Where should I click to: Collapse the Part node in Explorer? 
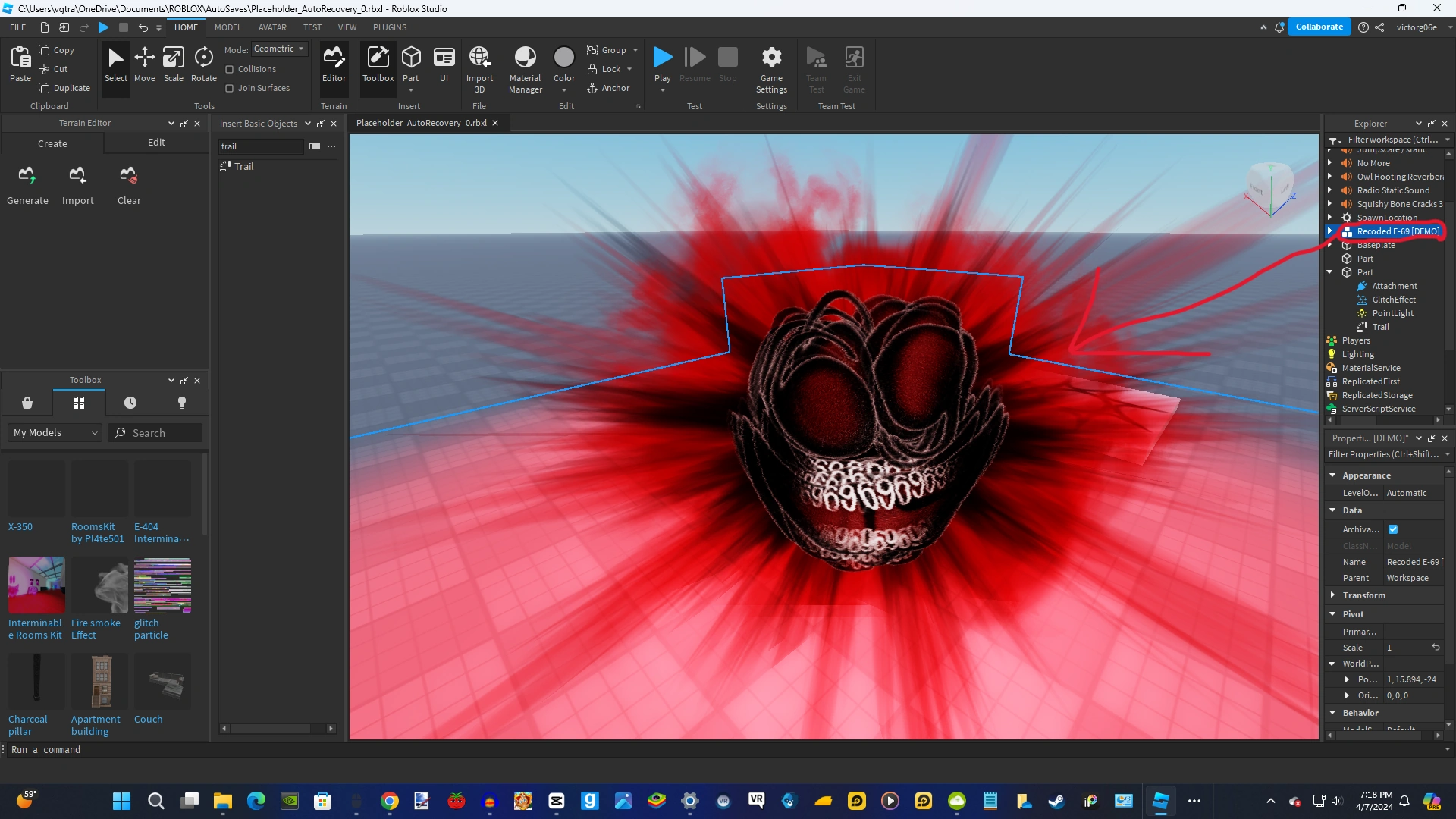pyautogui.click(x=1331, y=272)
